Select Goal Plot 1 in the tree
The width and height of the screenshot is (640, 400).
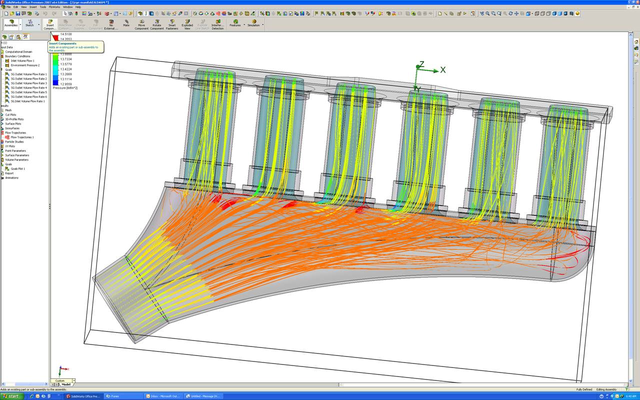point(20,169)
